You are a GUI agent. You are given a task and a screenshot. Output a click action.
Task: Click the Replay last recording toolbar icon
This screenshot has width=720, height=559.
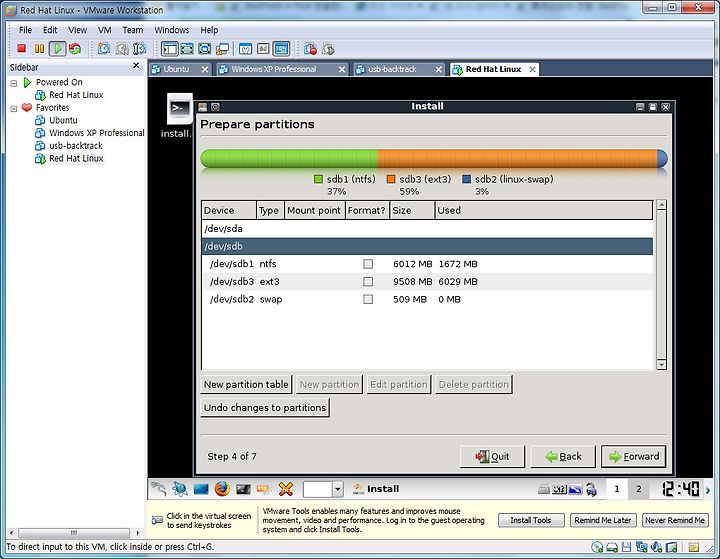coord(328,49)
